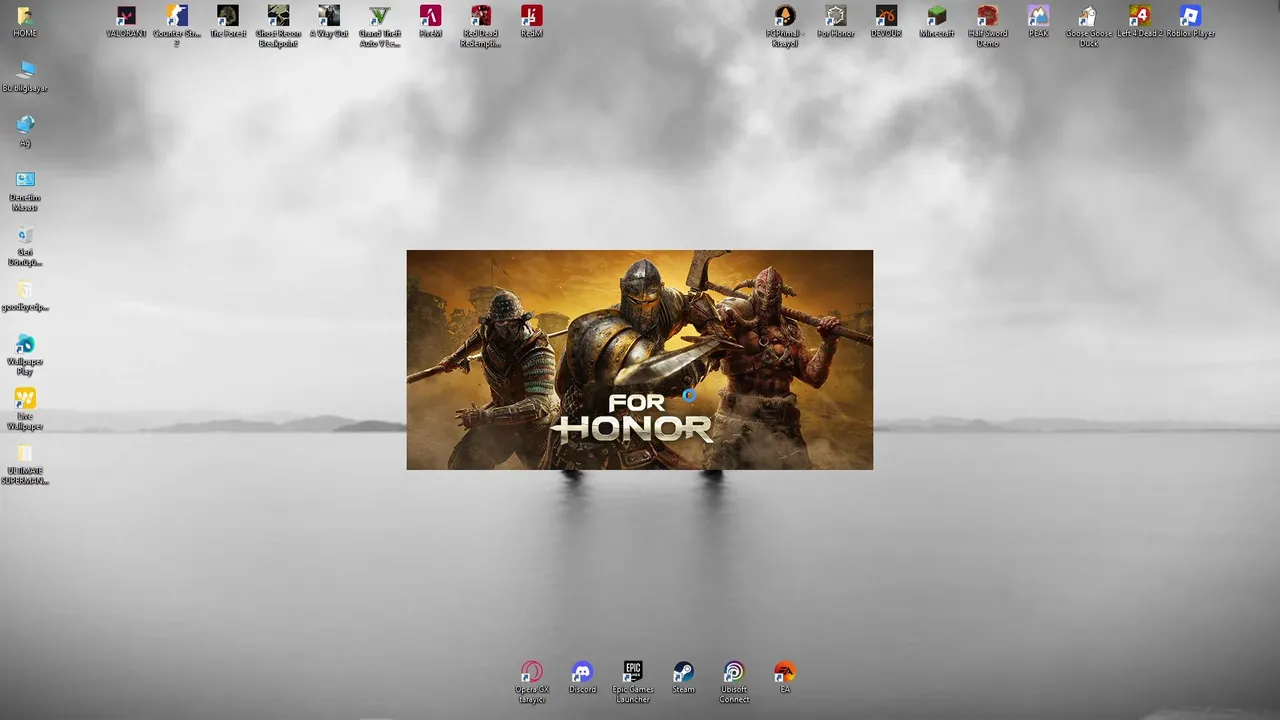Select the Grand Theft Auto V icon

coord(380,16)
